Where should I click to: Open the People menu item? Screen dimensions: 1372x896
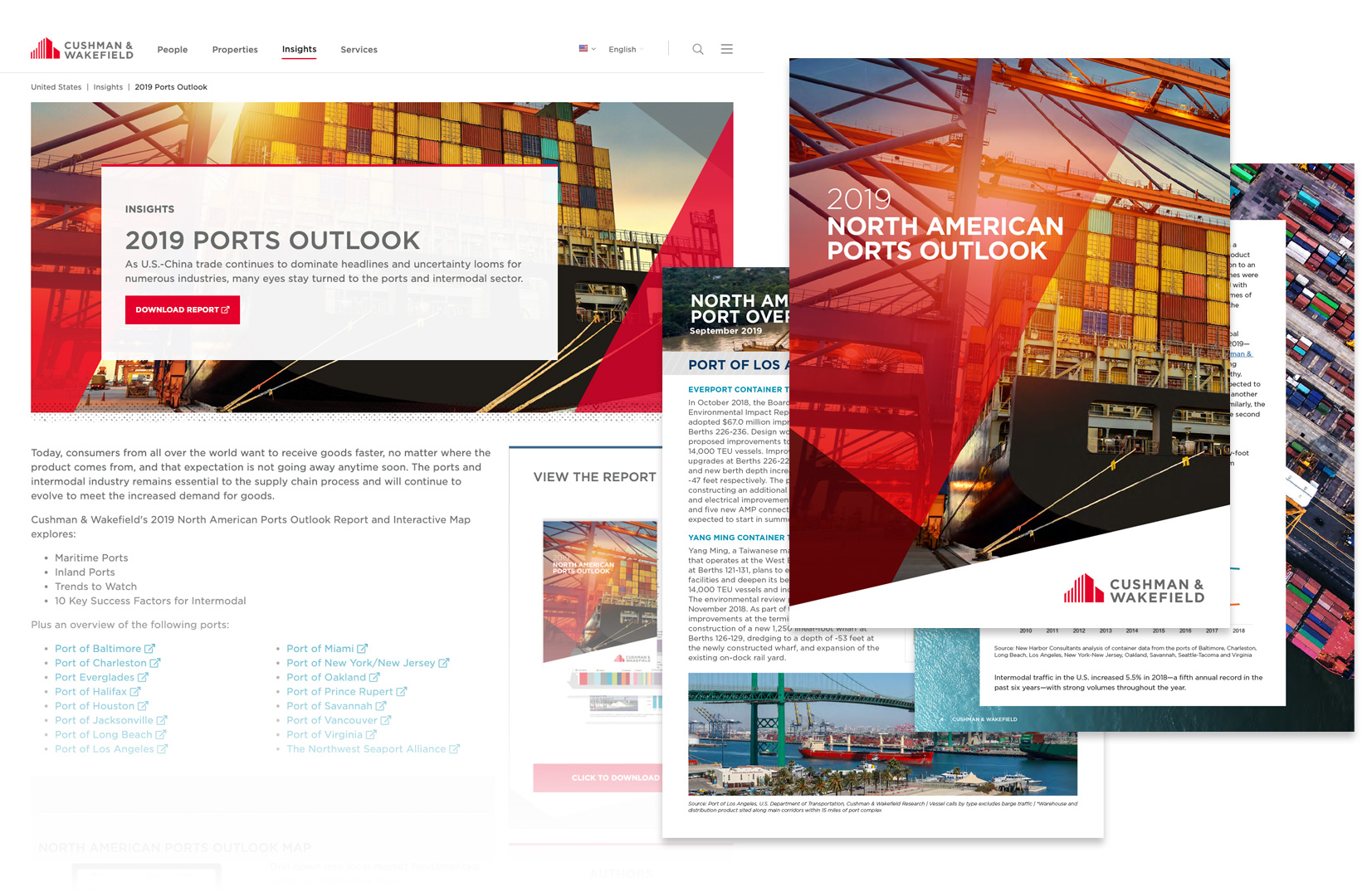click(173, 50)
